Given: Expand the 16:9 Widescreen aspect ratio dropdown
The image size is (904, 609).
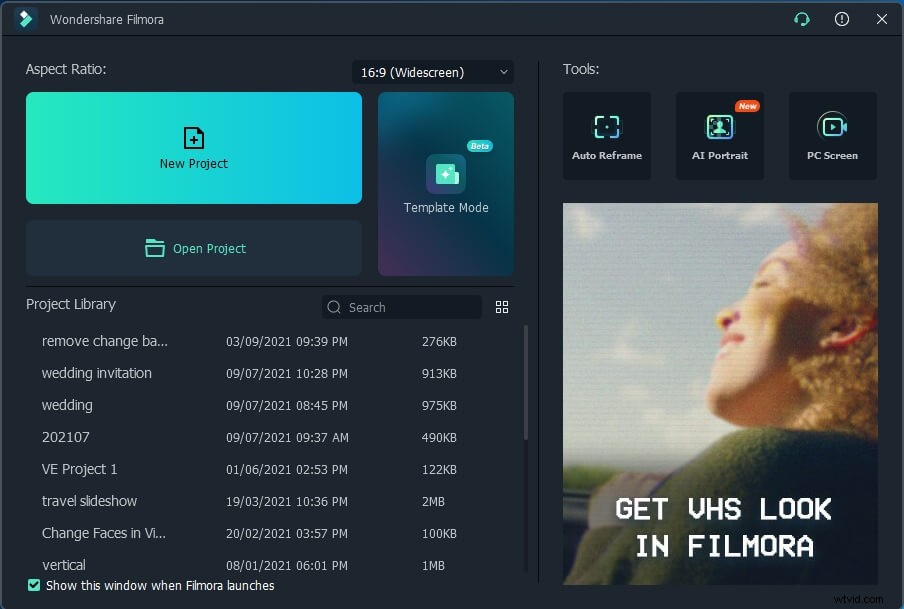Looking at the screenshot, I should pos(432,72).
